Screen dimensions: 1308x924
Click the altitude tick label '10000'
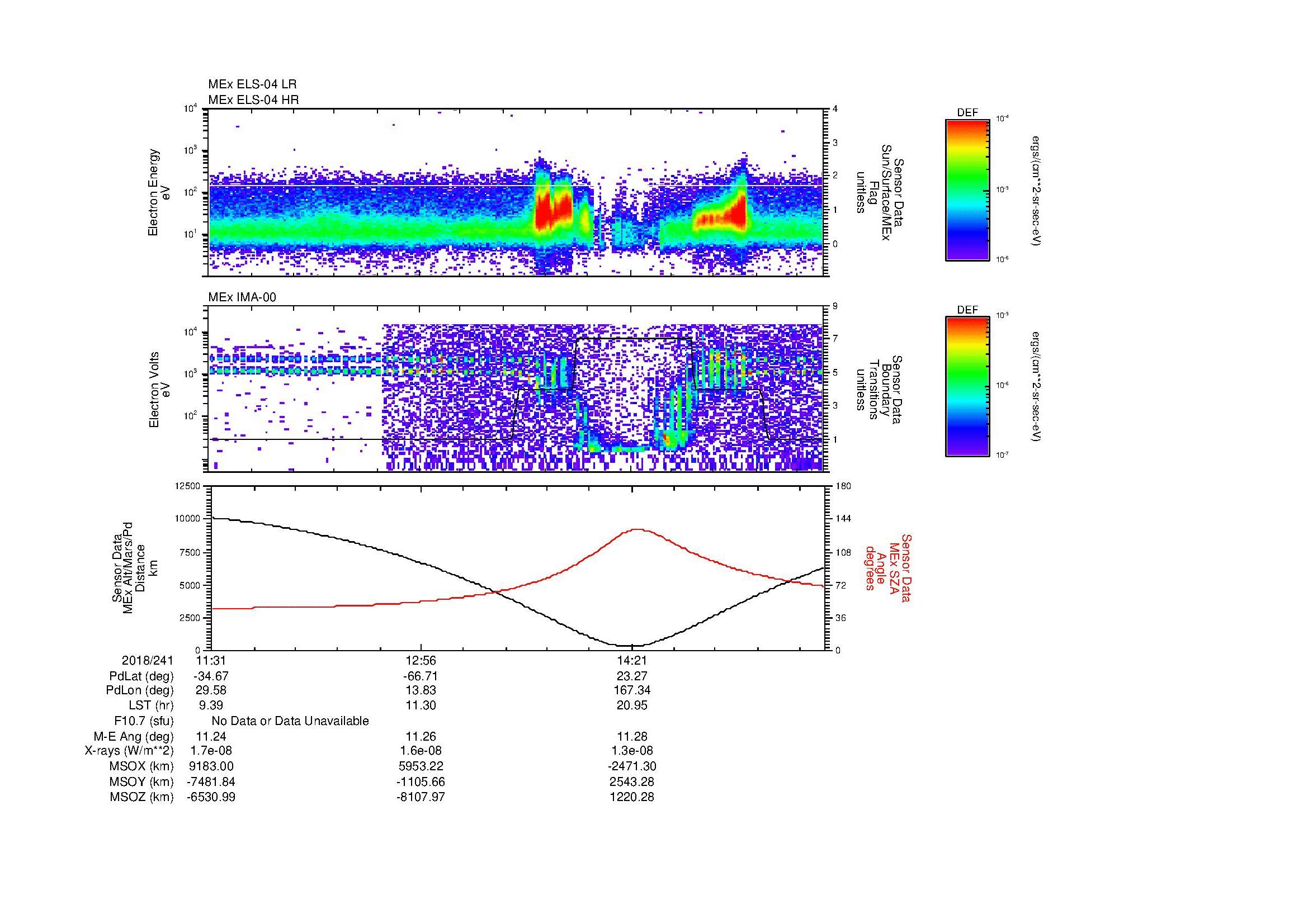click(x=187, y=519)
